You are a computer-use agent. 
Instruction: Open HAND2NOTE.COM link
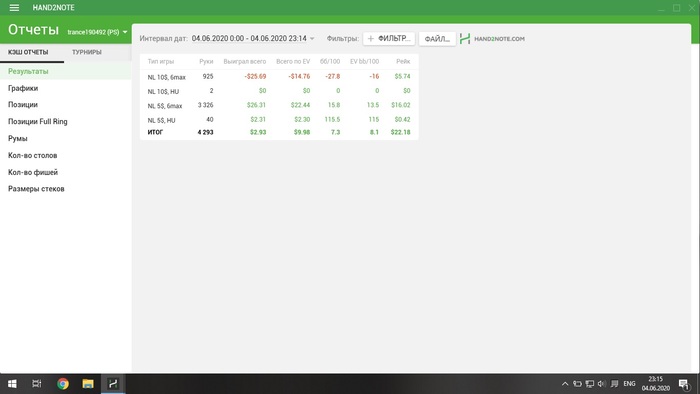coord(499,39)
